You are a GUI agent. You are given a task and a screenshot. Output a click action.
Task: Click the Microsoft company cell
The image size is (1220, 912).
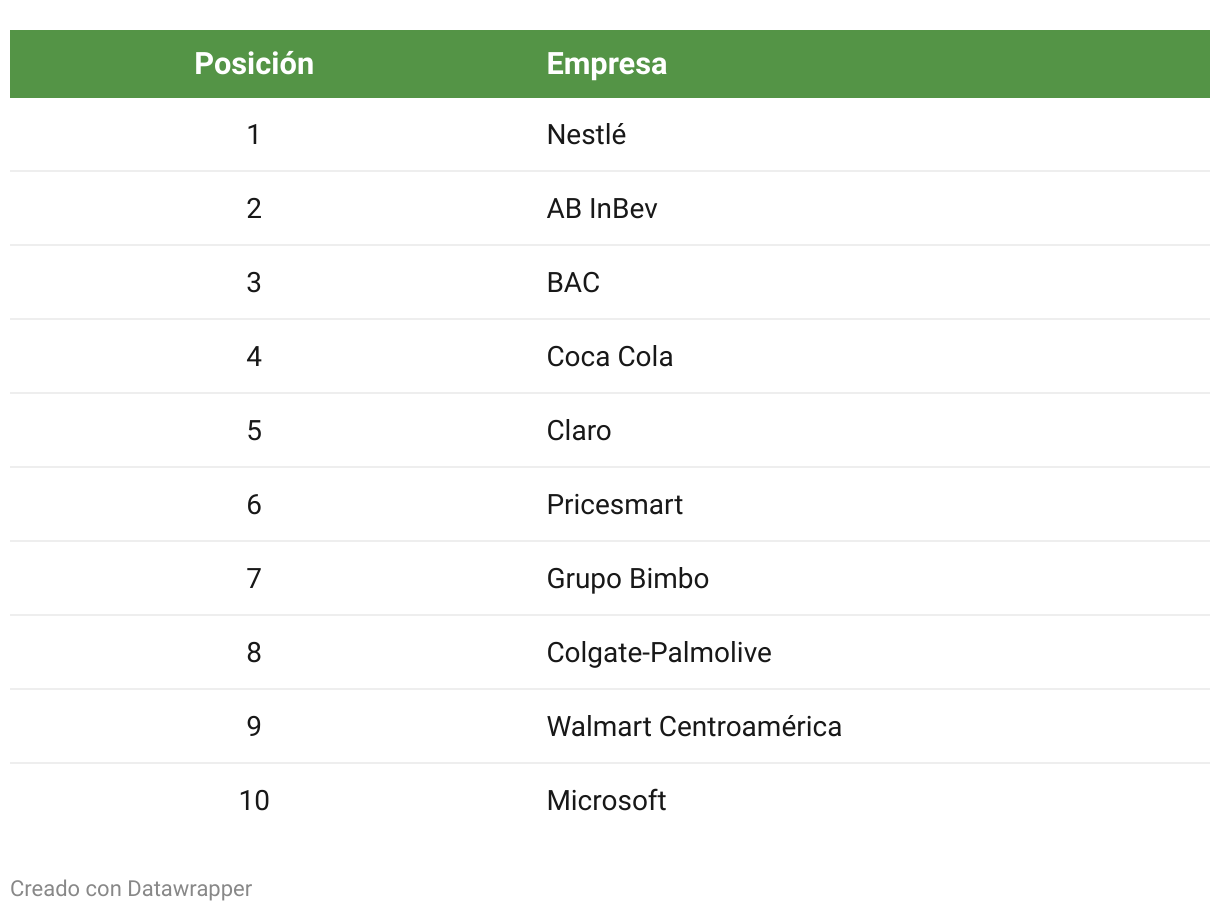(606, 801)
